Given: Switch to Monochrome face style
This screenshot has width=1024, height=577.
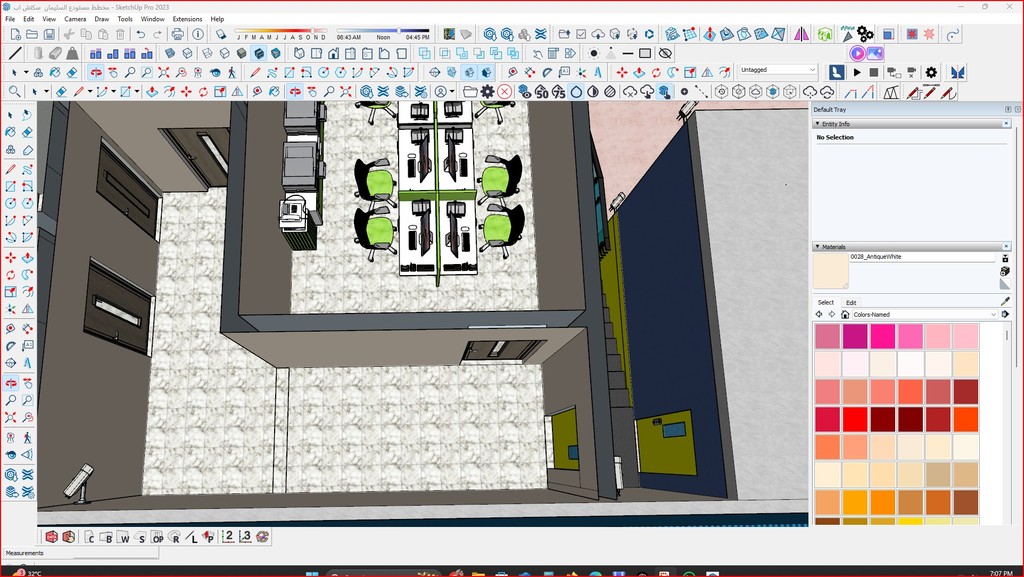Looking at the screenshot, I should click(x=276, y=54).
